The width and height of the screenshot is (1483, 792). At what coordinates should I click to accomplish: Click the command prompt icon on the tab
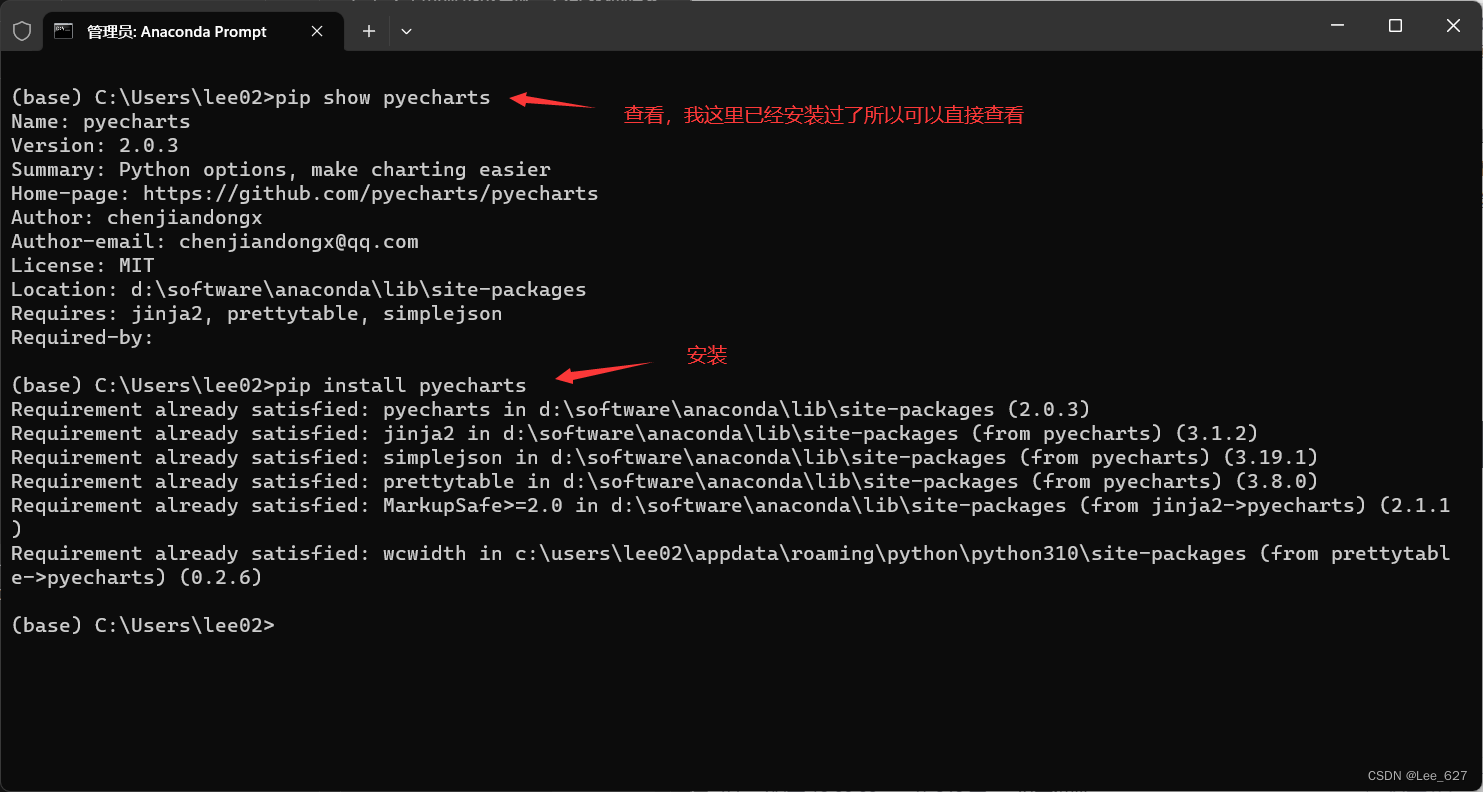click(x=64, y=31)
